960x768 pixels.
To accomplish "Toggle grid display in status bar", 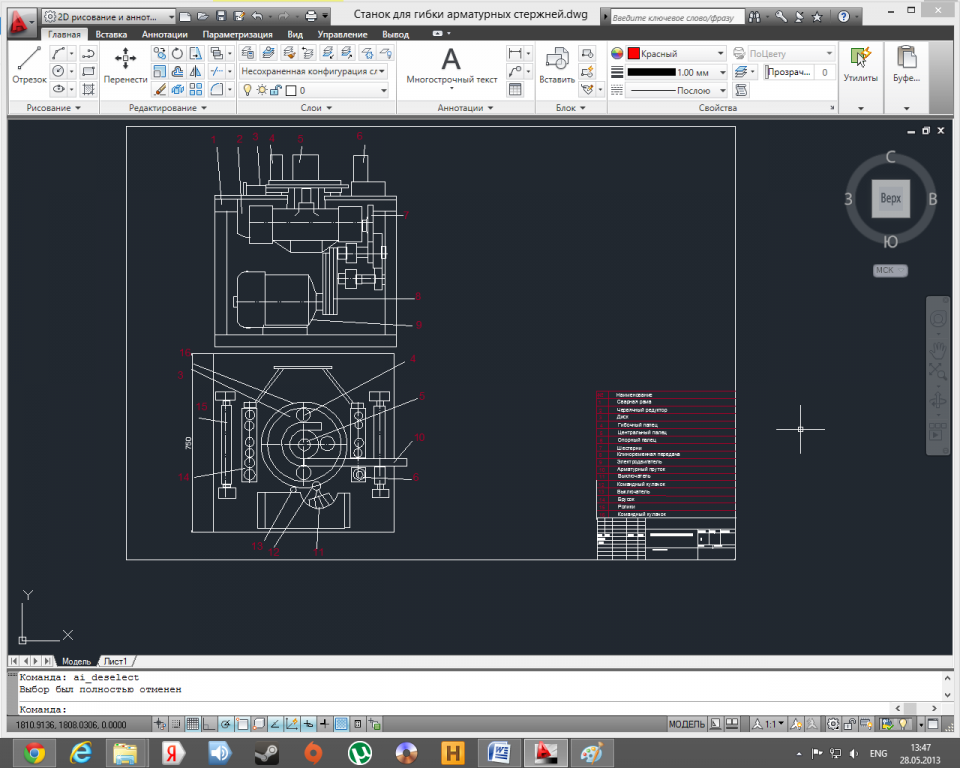I will click(192, 724).
